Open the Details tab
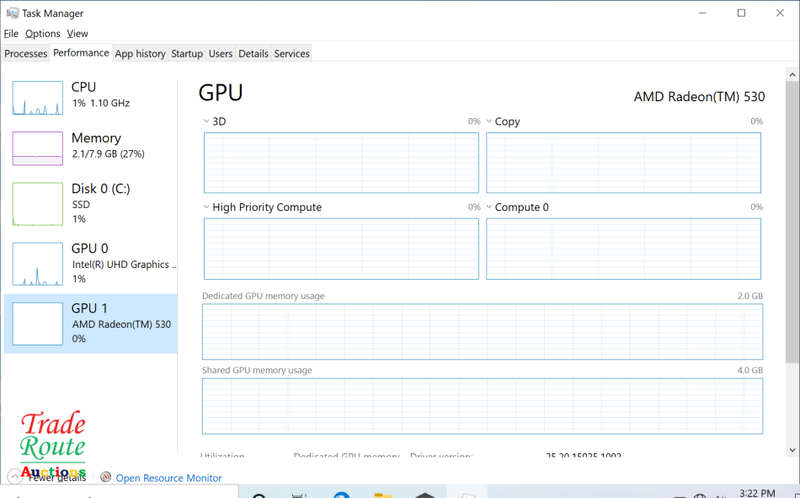 point(253,54)
